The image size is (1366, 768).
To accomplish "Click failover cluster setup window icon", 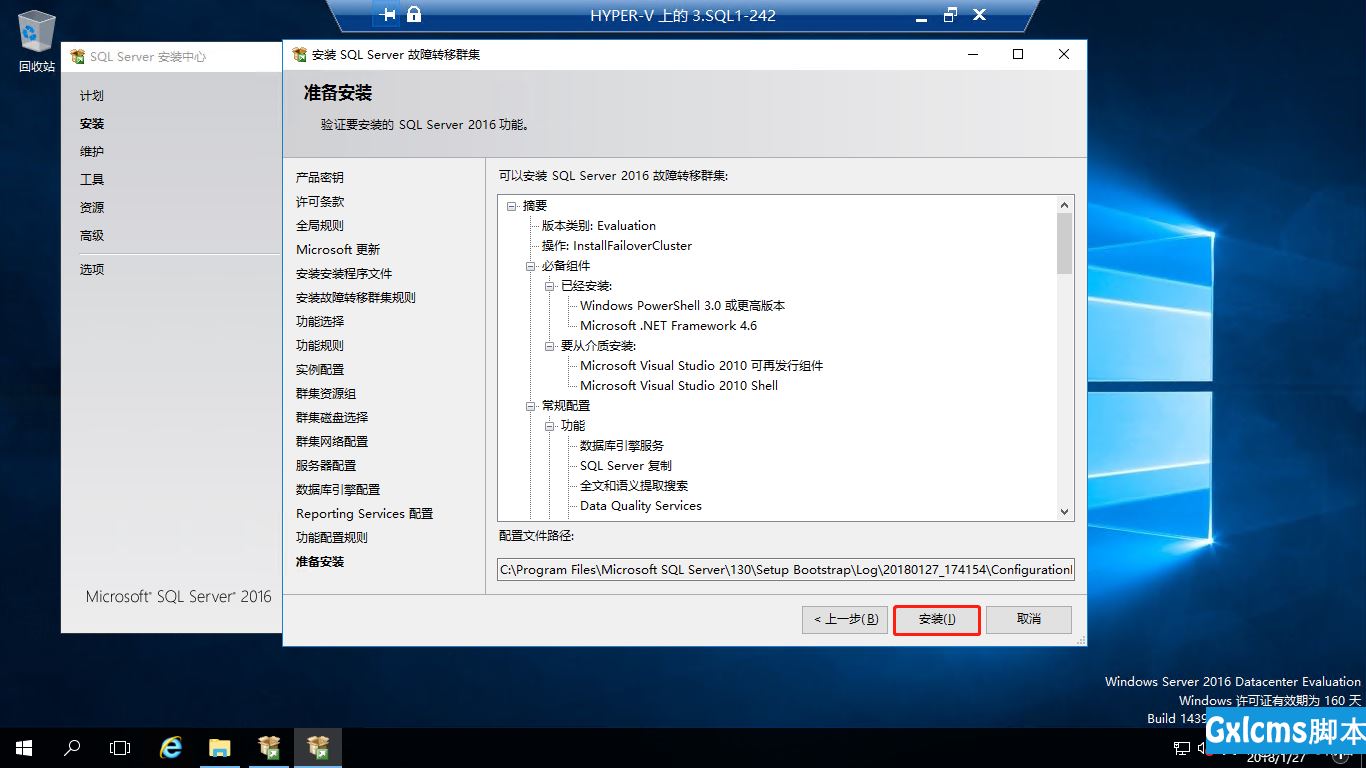I will click(299, 54).
